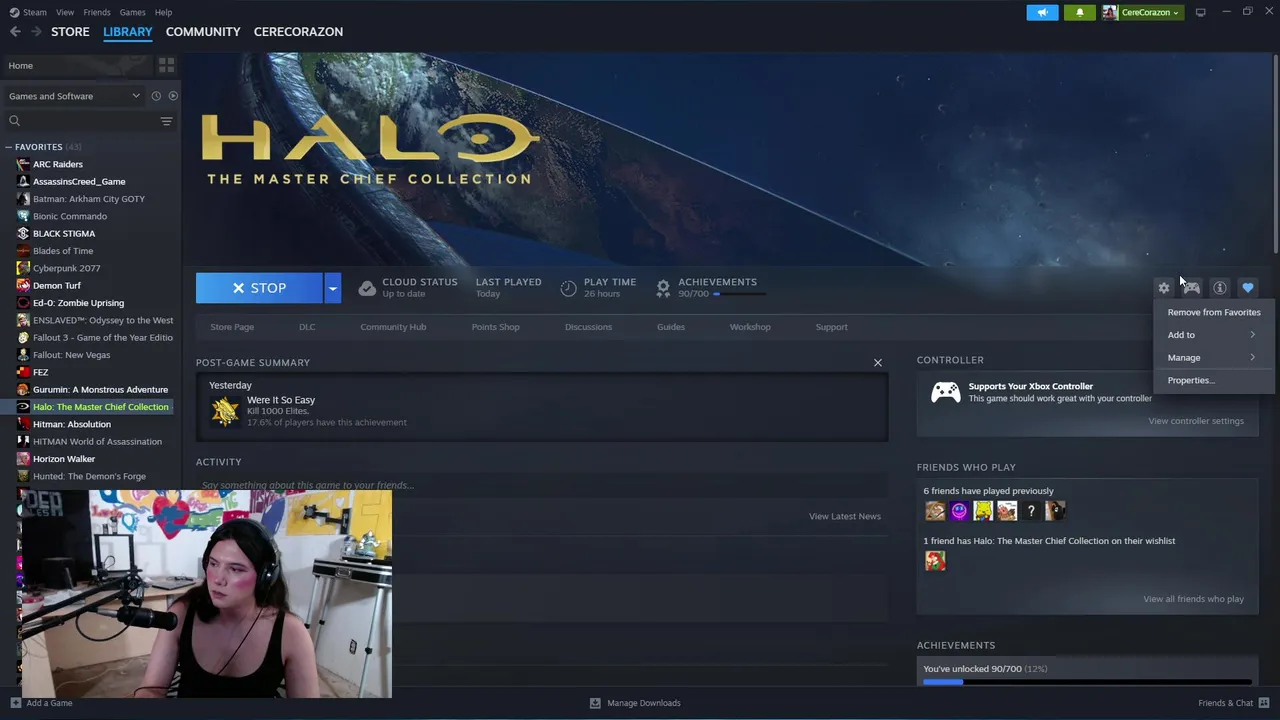1280x720 pixels.
Task: Click the back navigation arrow
Action: [15, 32]
